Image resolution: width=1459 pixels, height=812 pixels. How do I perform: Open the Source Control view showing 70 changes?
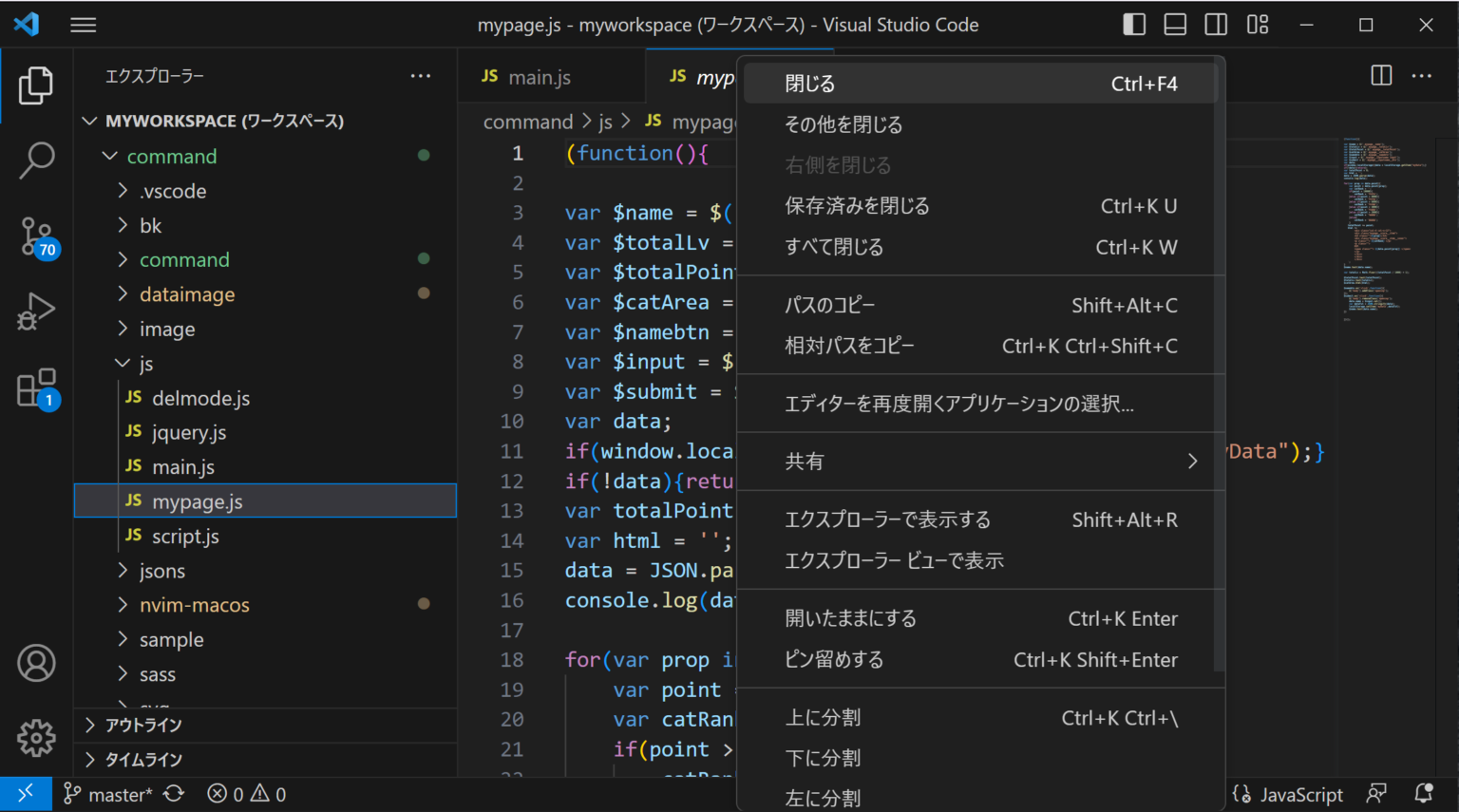click(36, 236)
